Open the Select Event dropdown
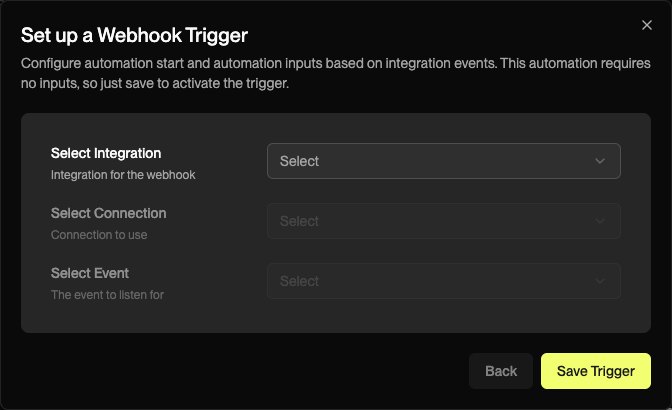This screenshot has width=672, height=410. 443,281
